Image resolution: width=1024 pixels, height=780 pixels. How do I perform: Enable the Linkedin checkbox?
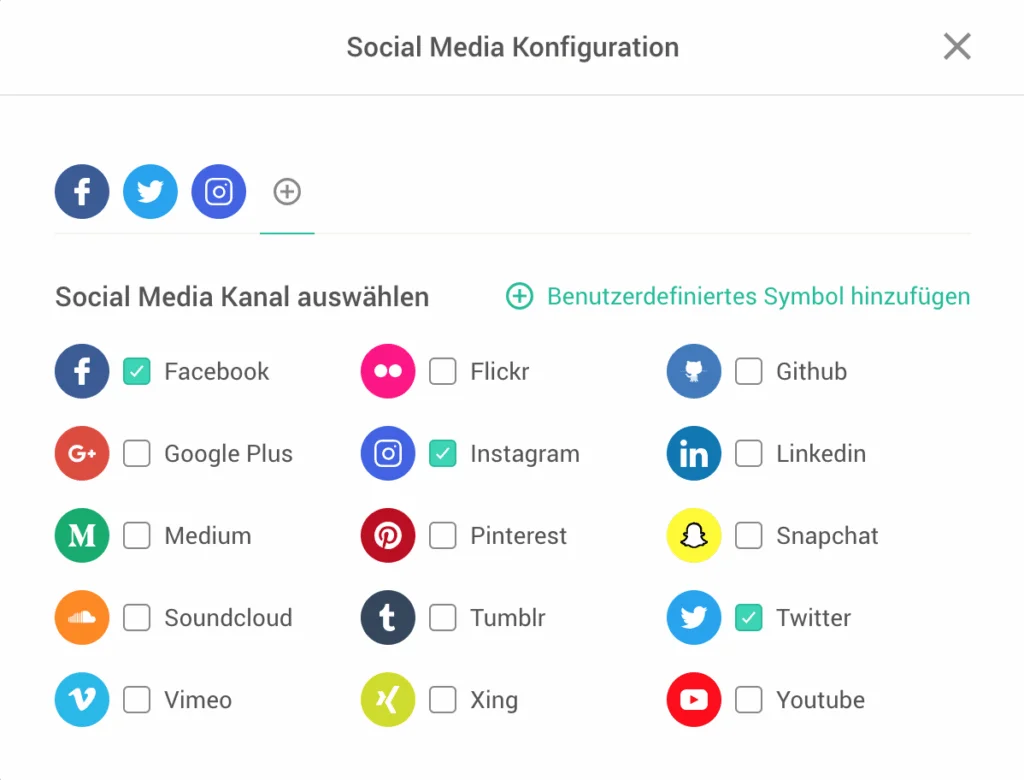[x=749, y=454]
